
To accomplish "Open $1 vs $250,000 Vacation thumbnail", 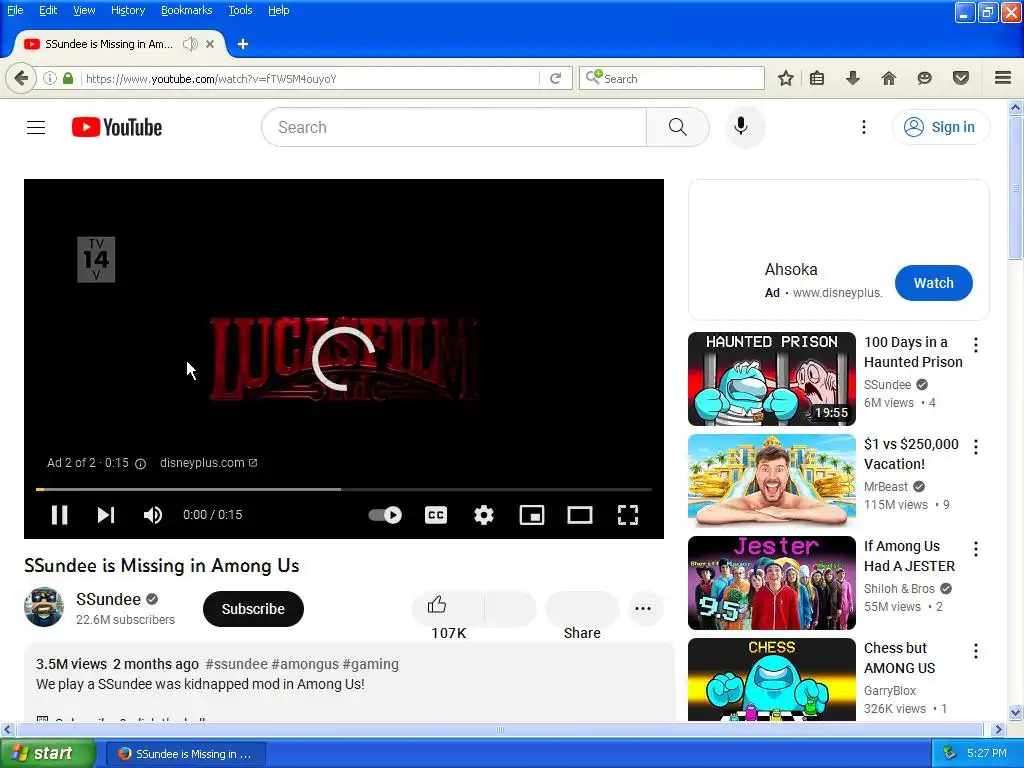I will 772,481.
